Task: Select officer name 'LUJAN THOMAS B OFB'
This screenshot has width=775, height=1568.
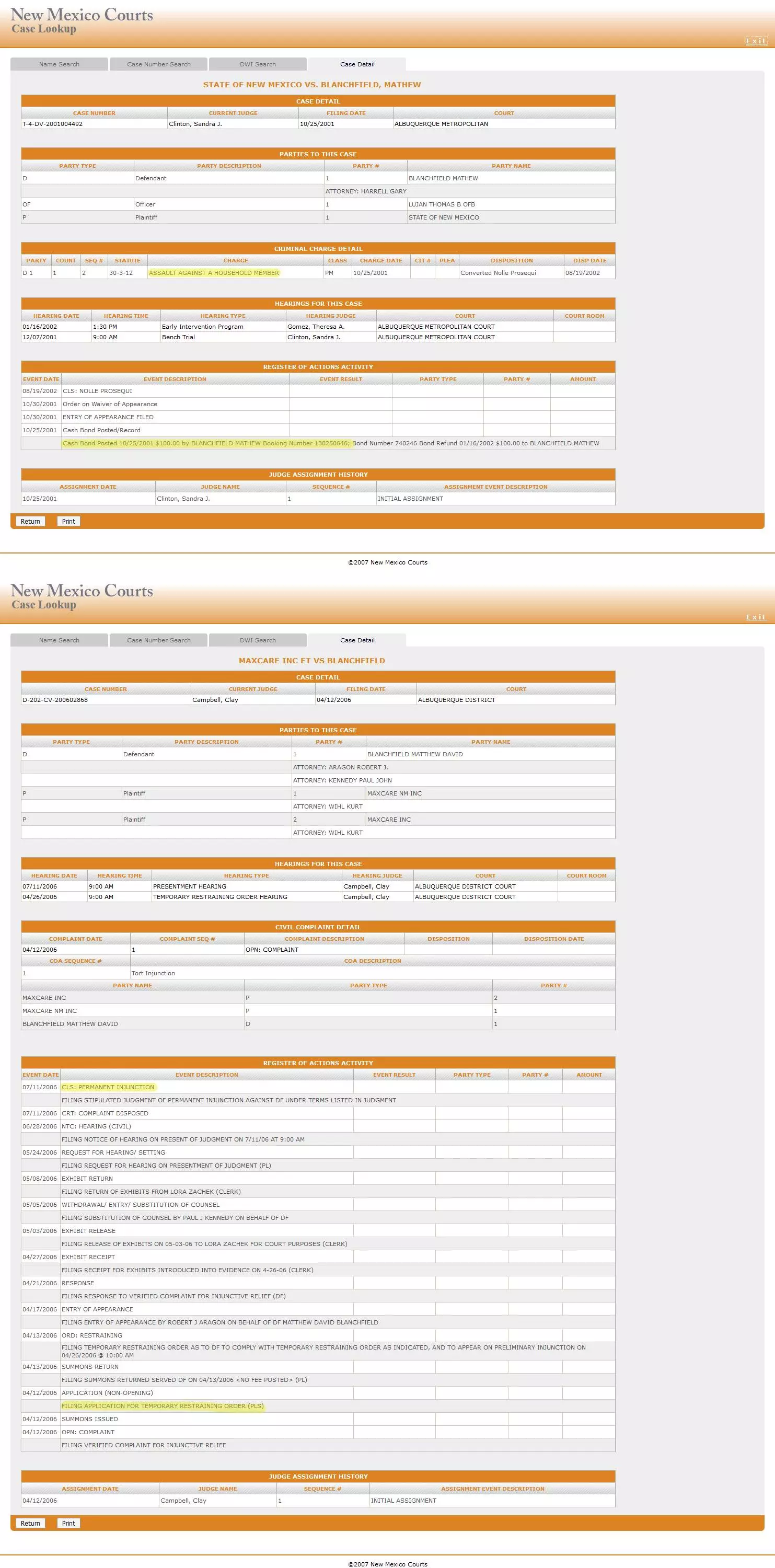Action: [442, 204]
